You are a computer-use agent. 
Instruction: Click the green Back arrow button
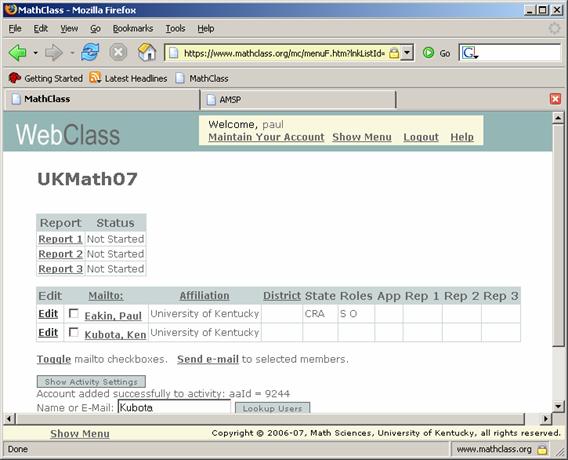(17, 53)
